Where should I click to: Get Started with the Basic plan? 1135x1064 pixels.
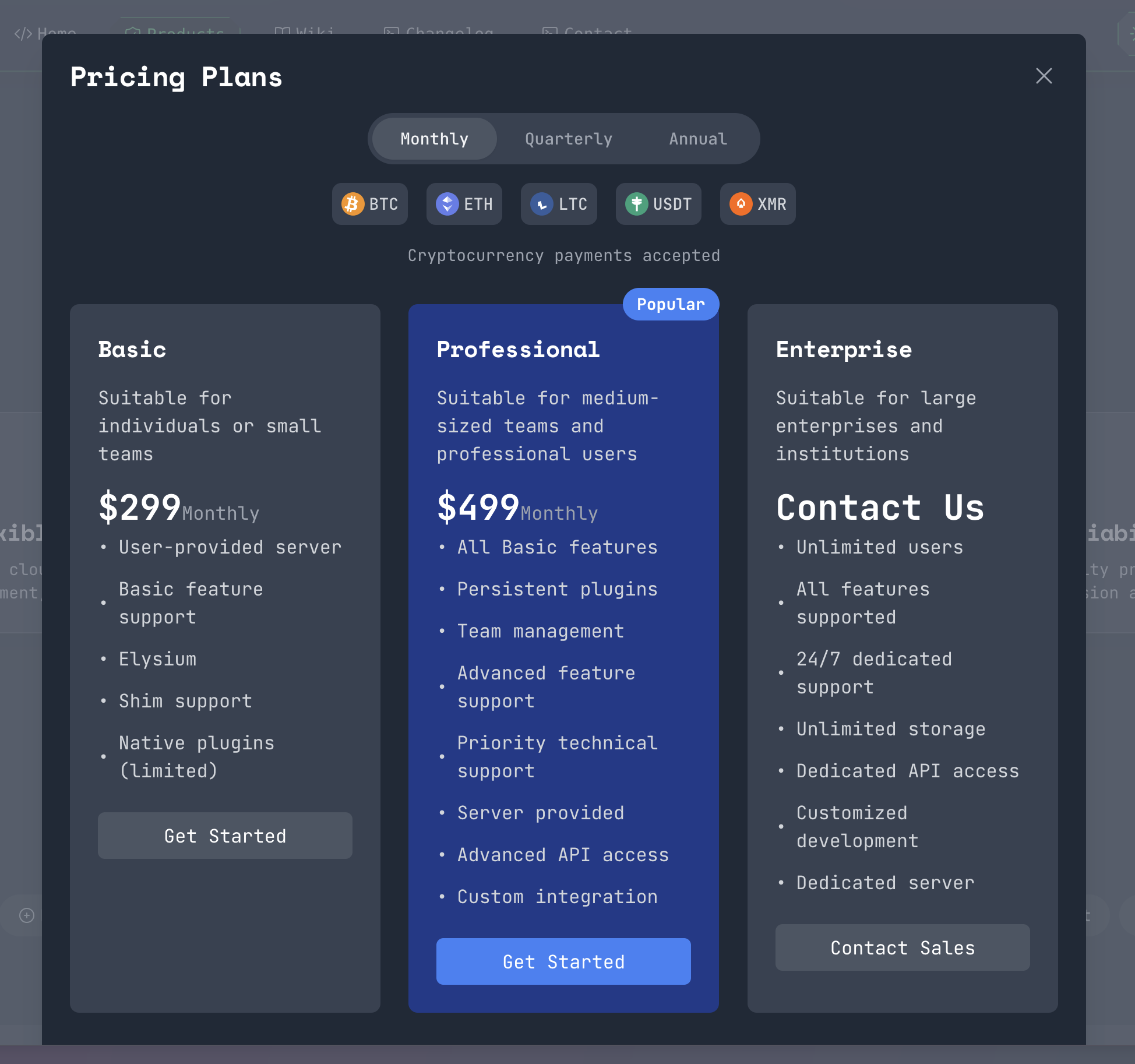pyautogui.click(x=225, y=836)
